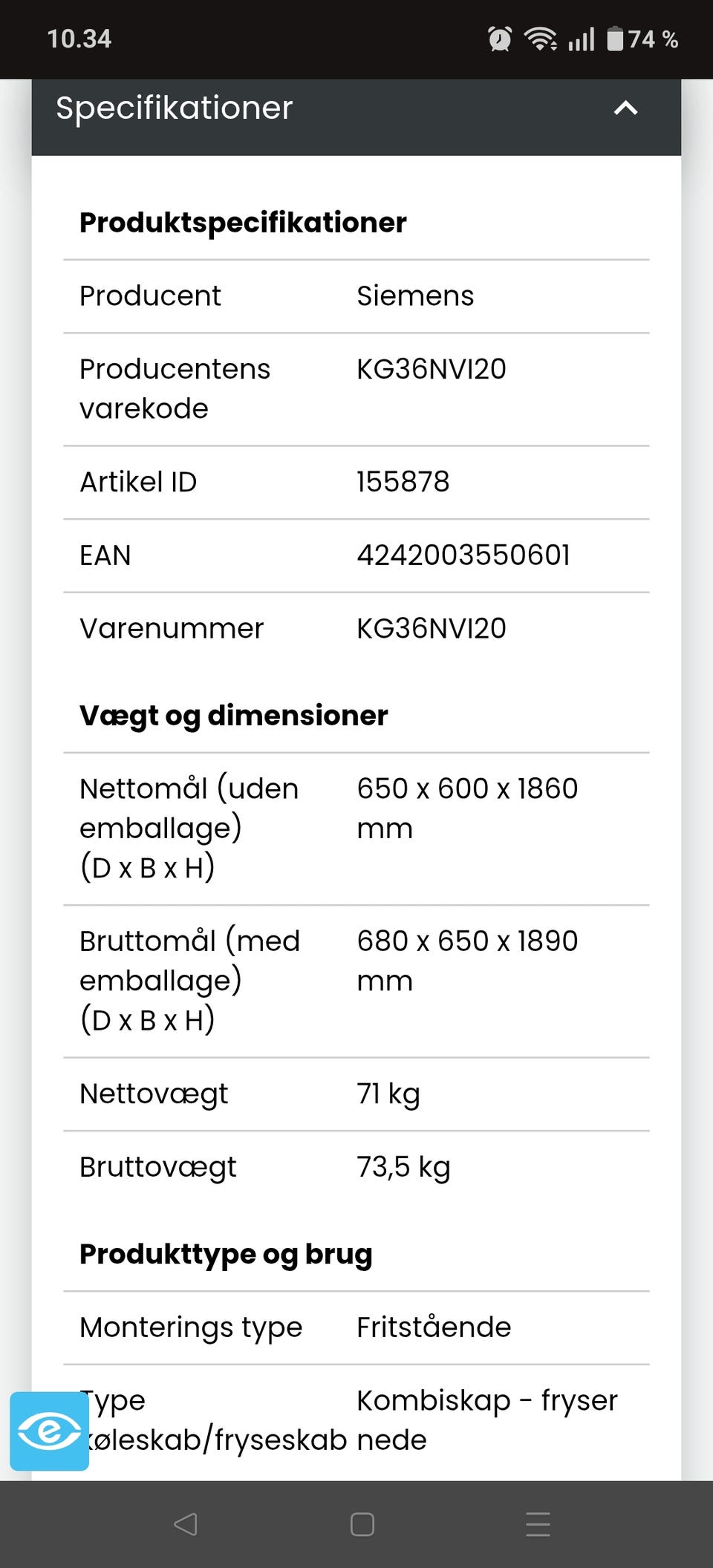The width and height of the screenshot is (713, 1568).
Task: Open the Android recent apps button
Action: [x=538, y=1524]
